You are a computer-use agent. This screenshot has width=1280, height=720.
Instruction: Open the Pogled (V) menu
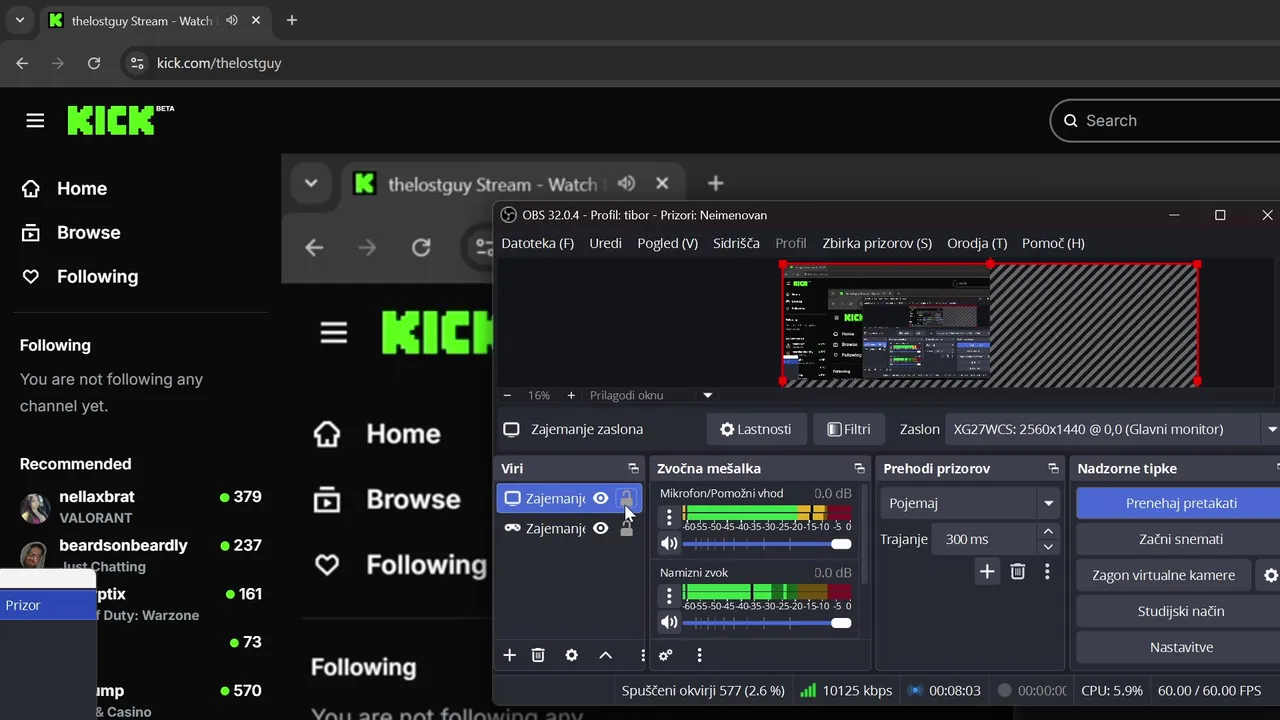667,243
